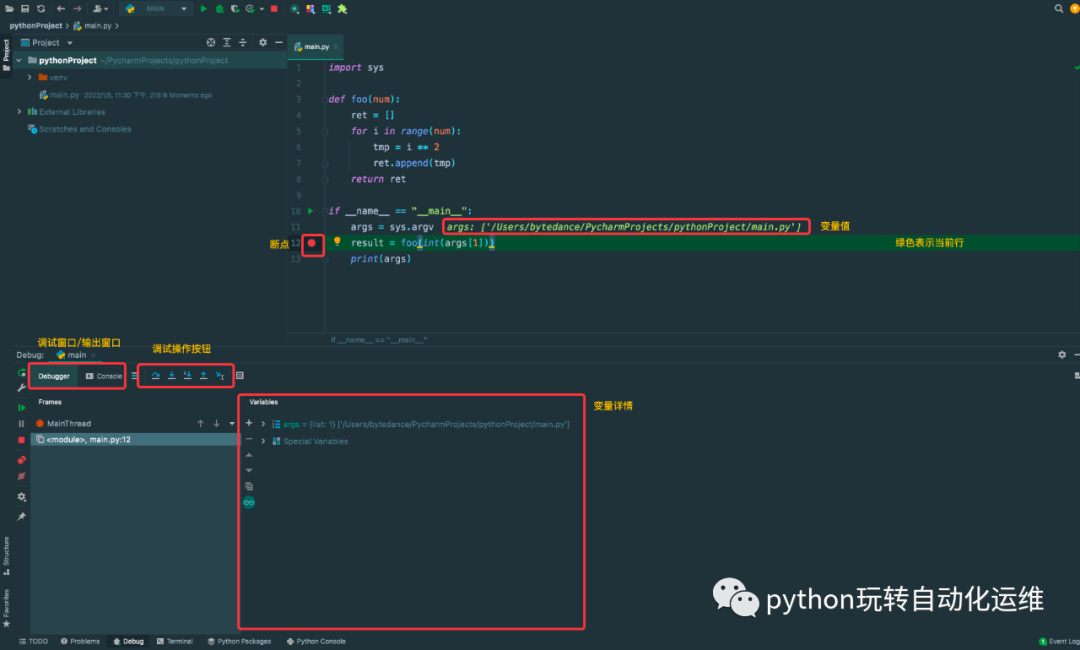Screen dimensions: 1080x650
Task: Expand the args variable
Action: click(263, 424)
